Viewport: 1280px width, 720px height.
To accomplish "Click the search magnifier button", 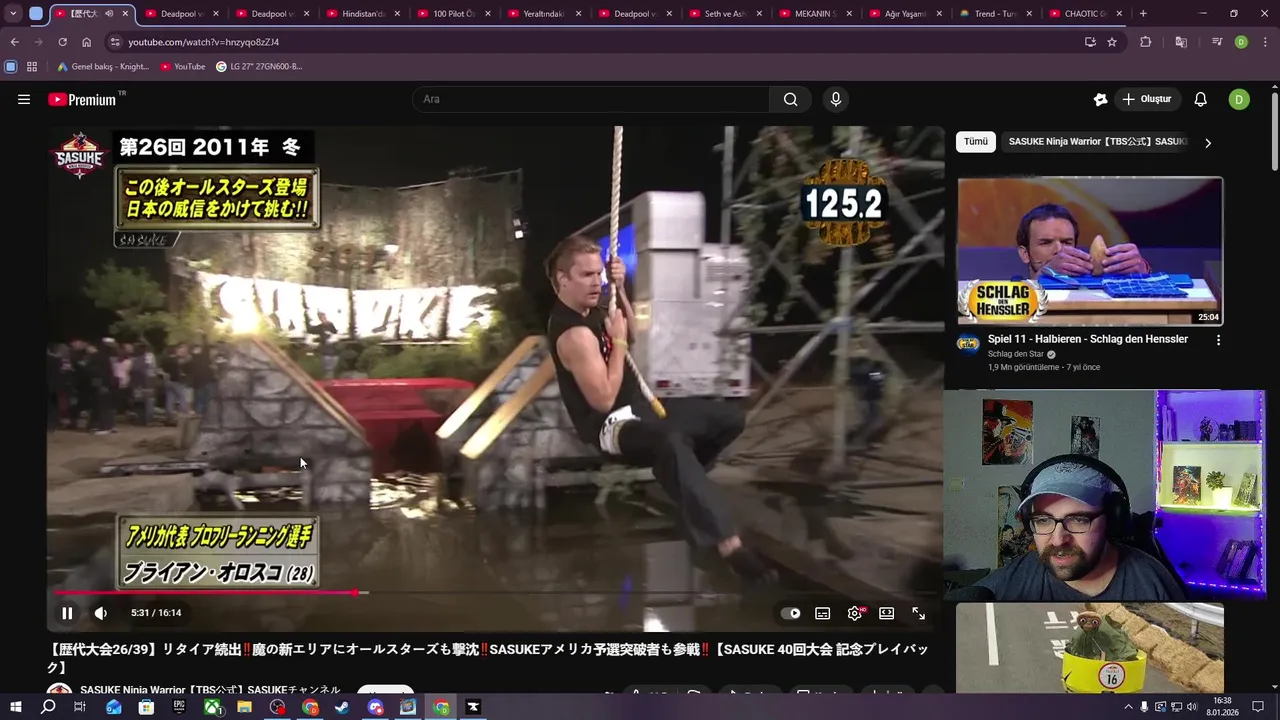I will (791, 99).
